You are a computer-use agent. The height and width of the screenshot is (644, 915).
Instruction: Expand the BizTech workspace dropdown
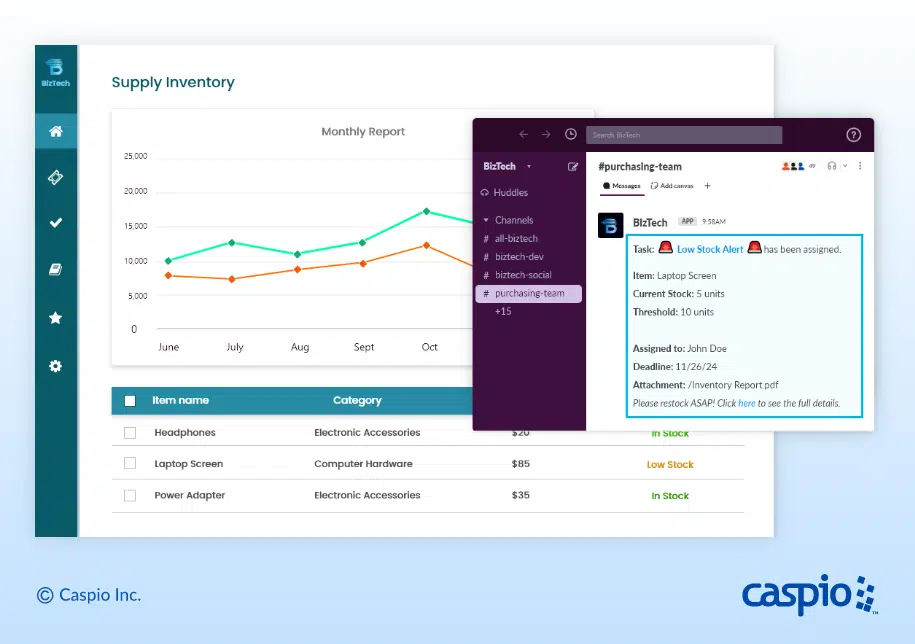529,167
